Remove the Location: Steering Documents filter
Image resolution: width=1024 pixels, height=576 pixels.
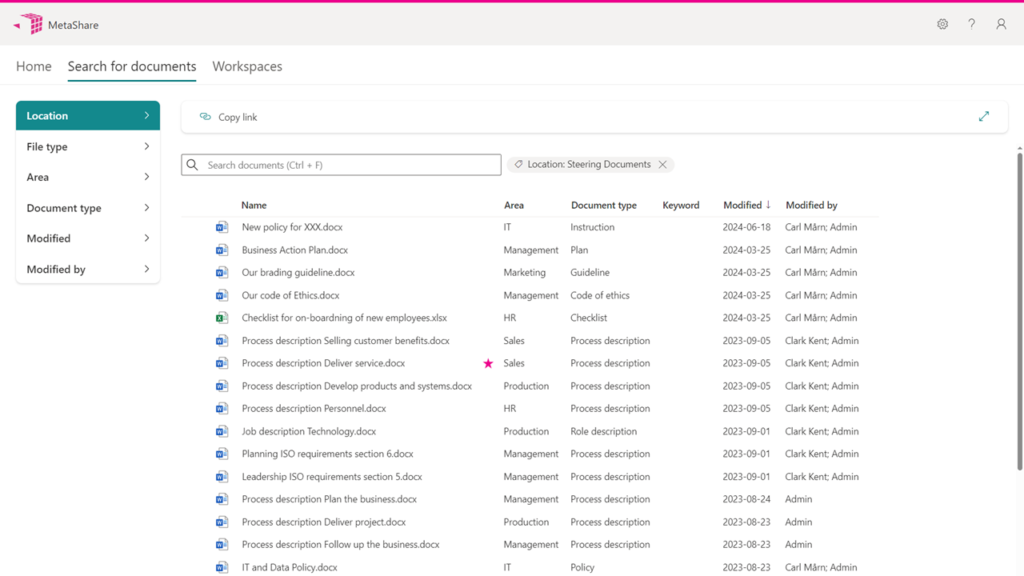click(x=662, y=165)
